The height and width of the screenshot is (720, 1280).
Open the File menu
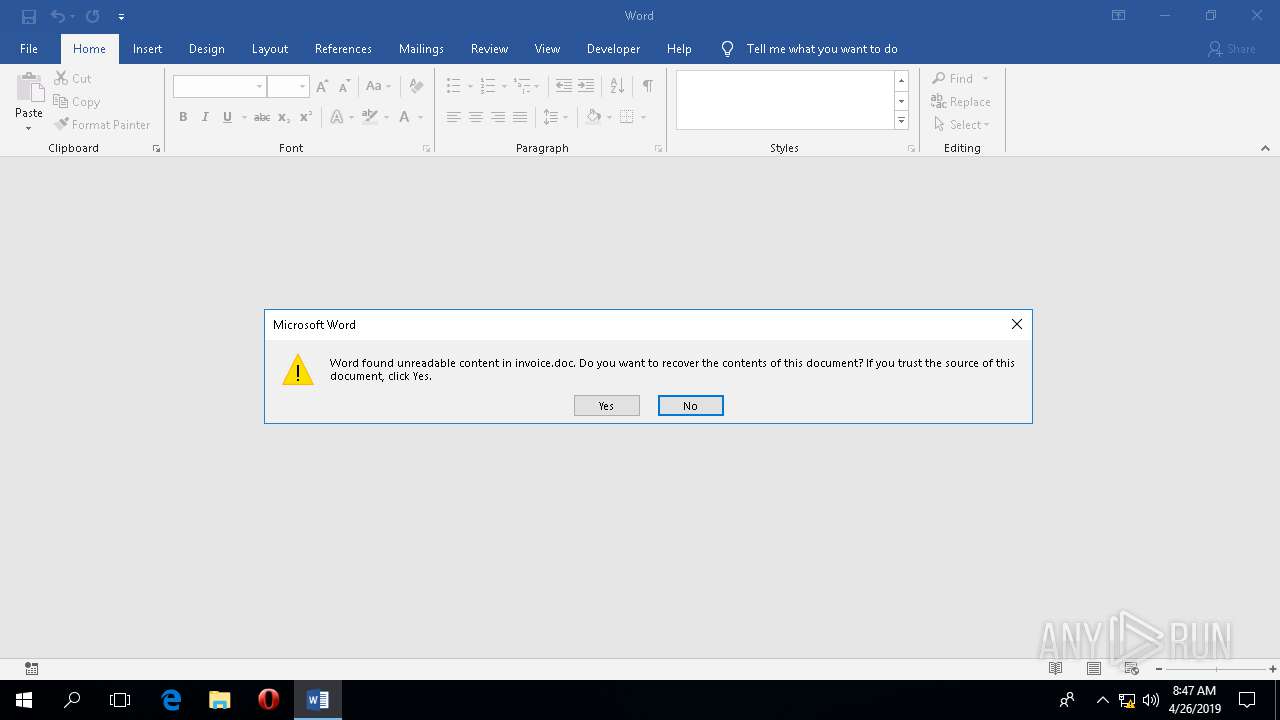(x=29, y=49)
